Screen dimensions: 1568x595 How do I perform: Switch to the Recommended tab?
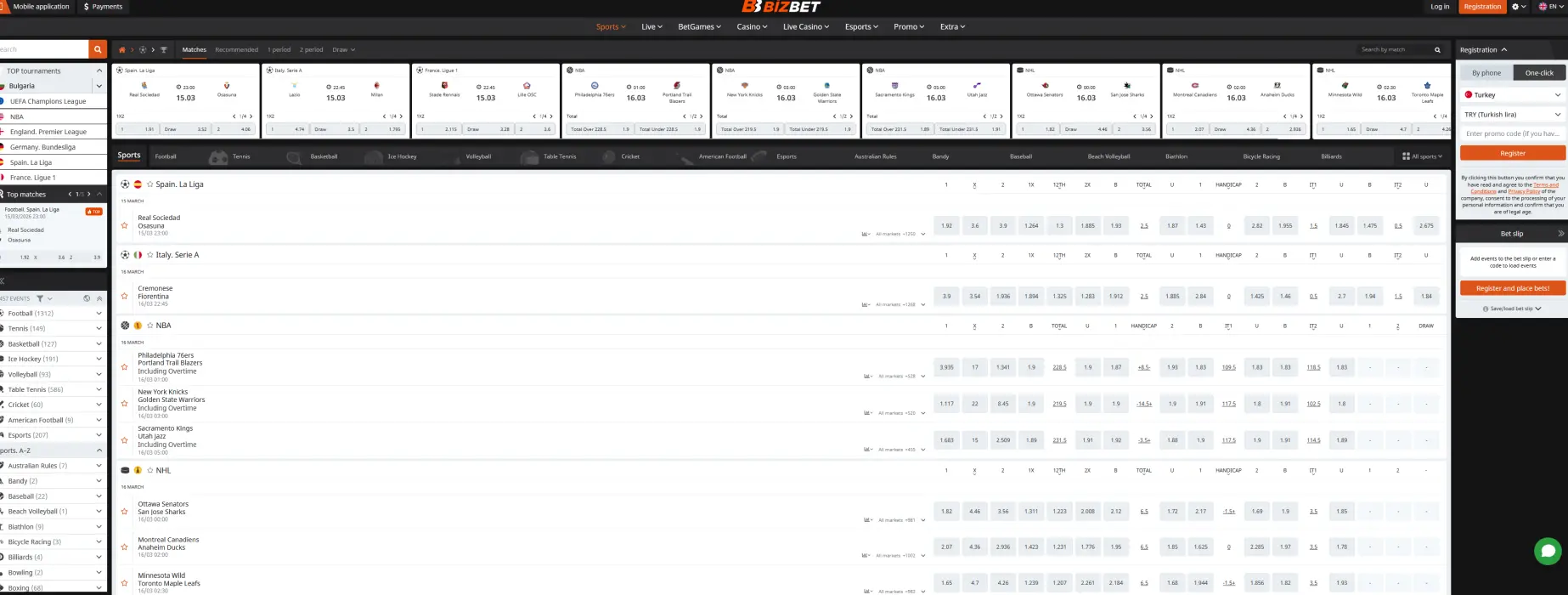coord(236,49)
